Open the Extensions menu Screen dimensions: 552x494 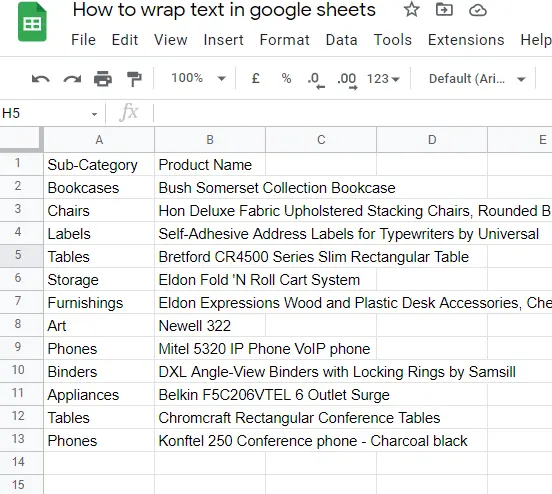[466, 40]
